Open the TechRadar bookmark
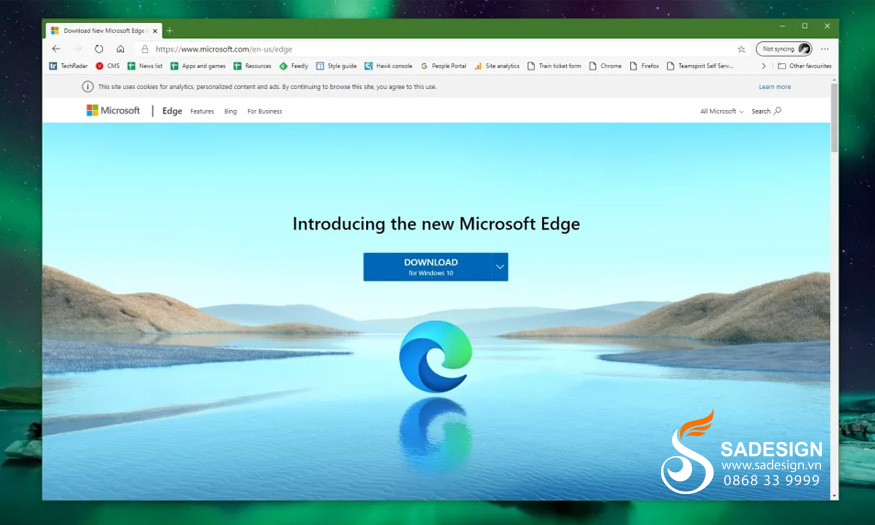Screen dimensions: 875x525 68,66
